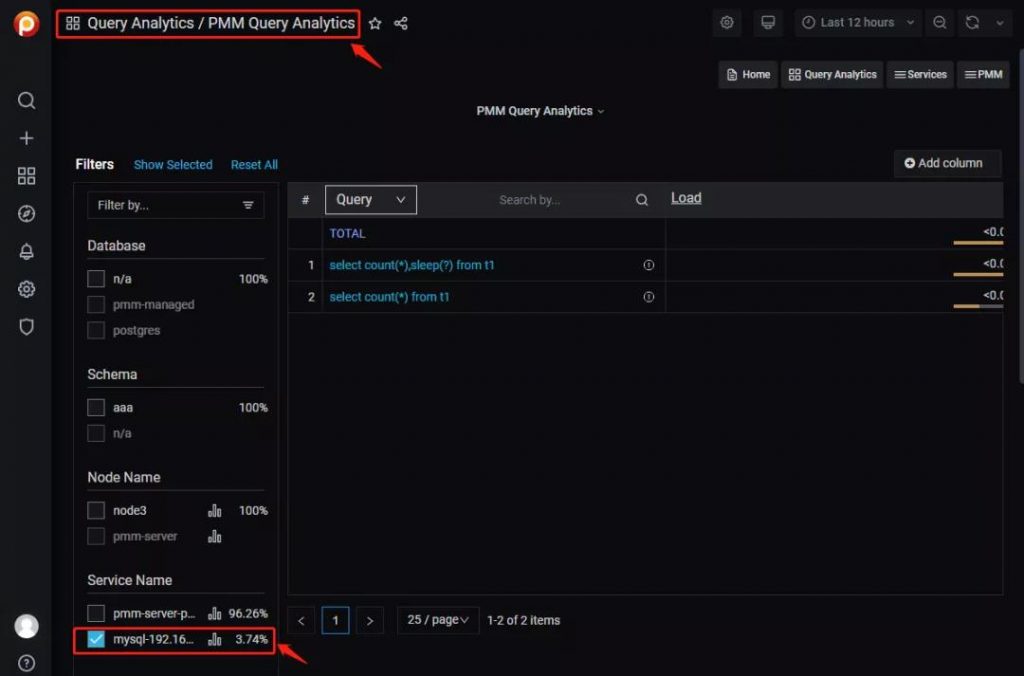Click the Filter by... input field
1024x676 pixels.
coord(176,205)
